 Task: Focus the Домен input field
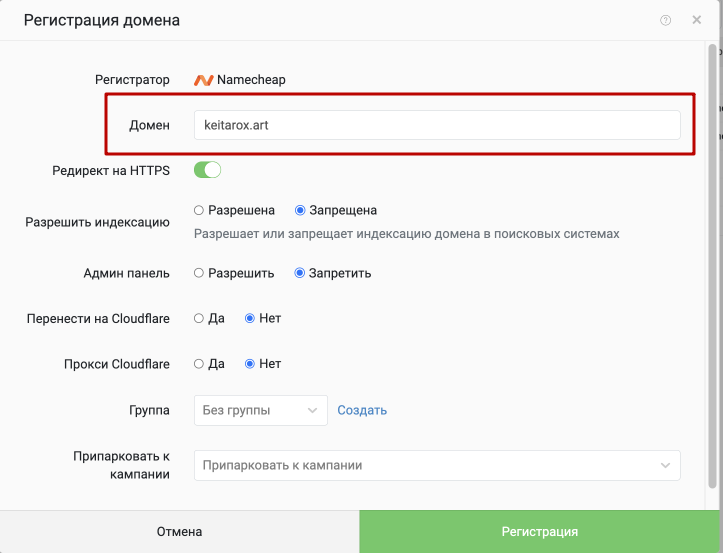coord(437,125)
